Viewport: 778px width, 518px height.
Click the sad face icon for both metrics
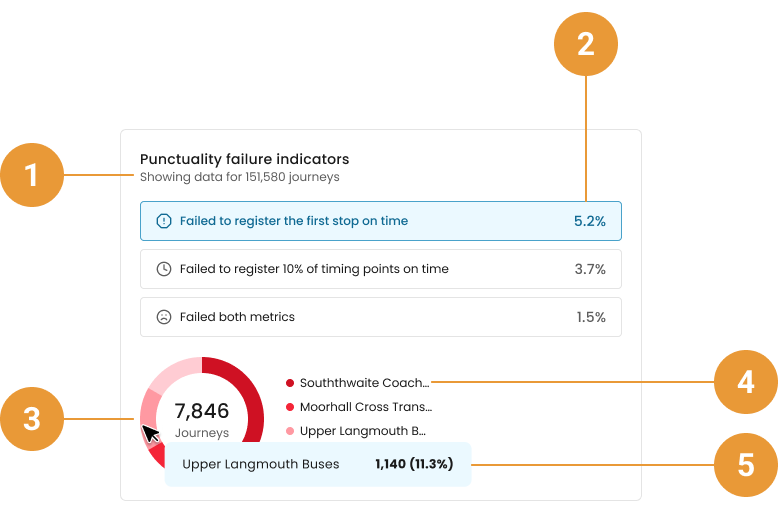point(164,317)
